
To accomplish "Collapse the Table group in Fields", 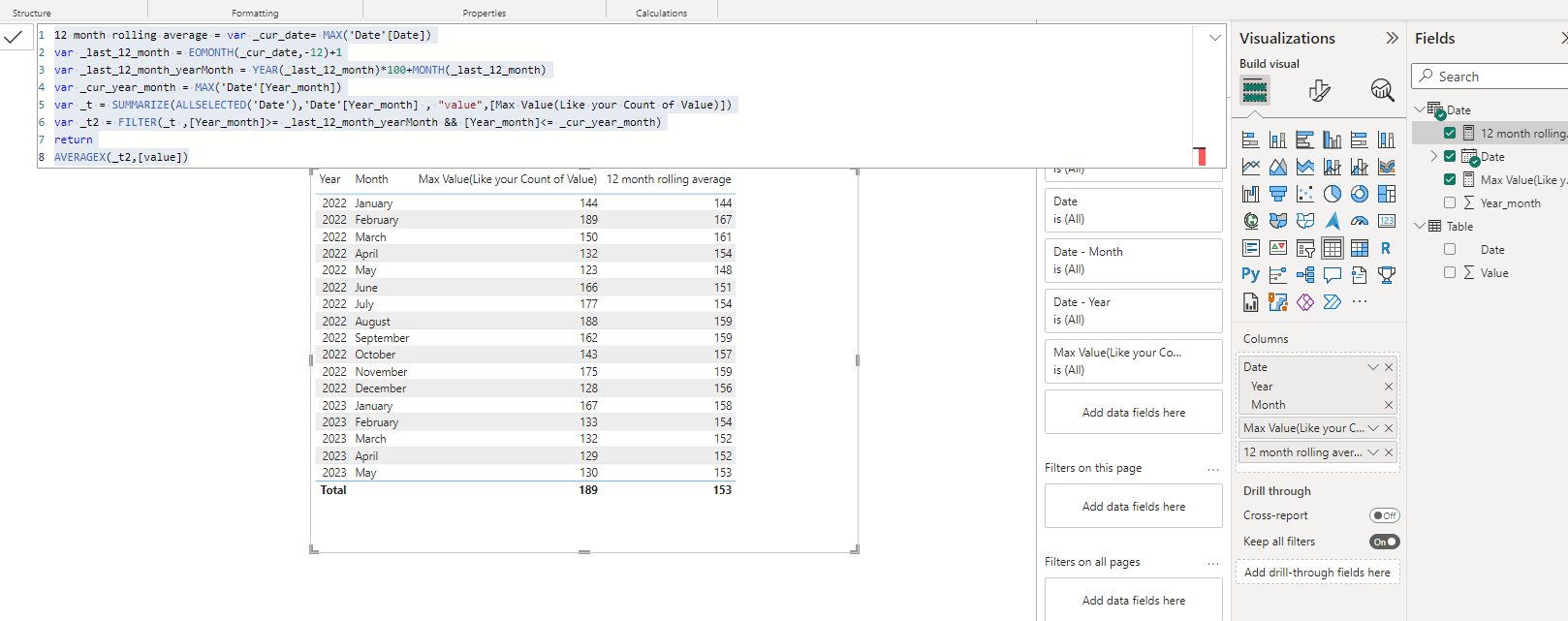I will pyautogui.click(x=1420, y=226).
